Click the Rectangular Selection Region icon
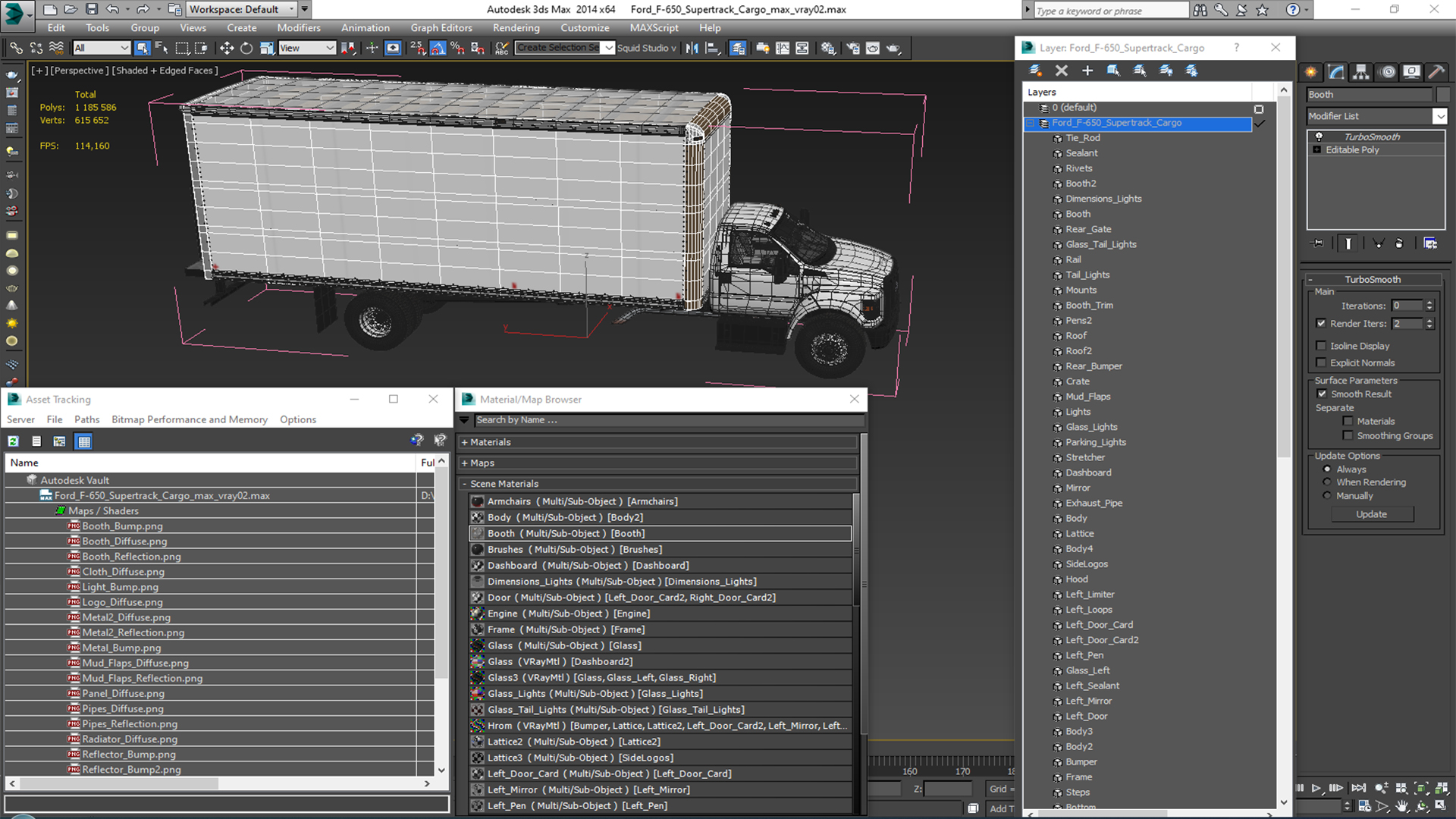The height and width of the screenshot is (819, 1456). [x=182, y=48]
